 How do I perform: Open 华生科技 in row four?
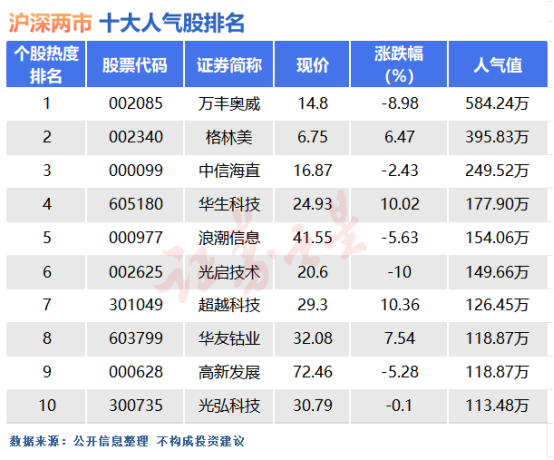pyautogui.click(x=229, y=204)
